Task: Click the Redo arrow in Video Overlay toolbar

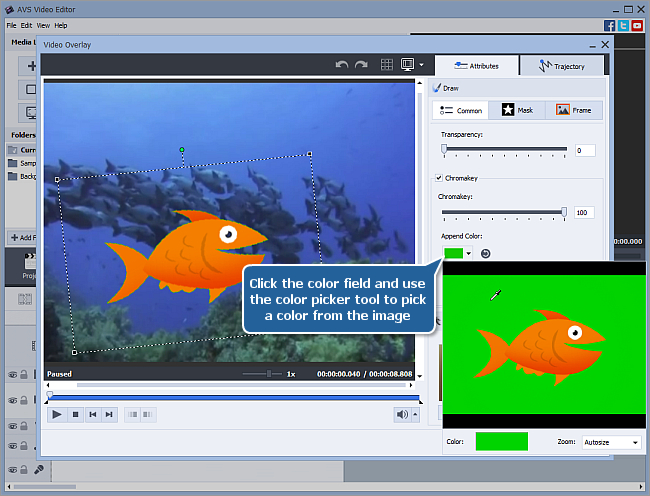Action: tap(361, 65)
